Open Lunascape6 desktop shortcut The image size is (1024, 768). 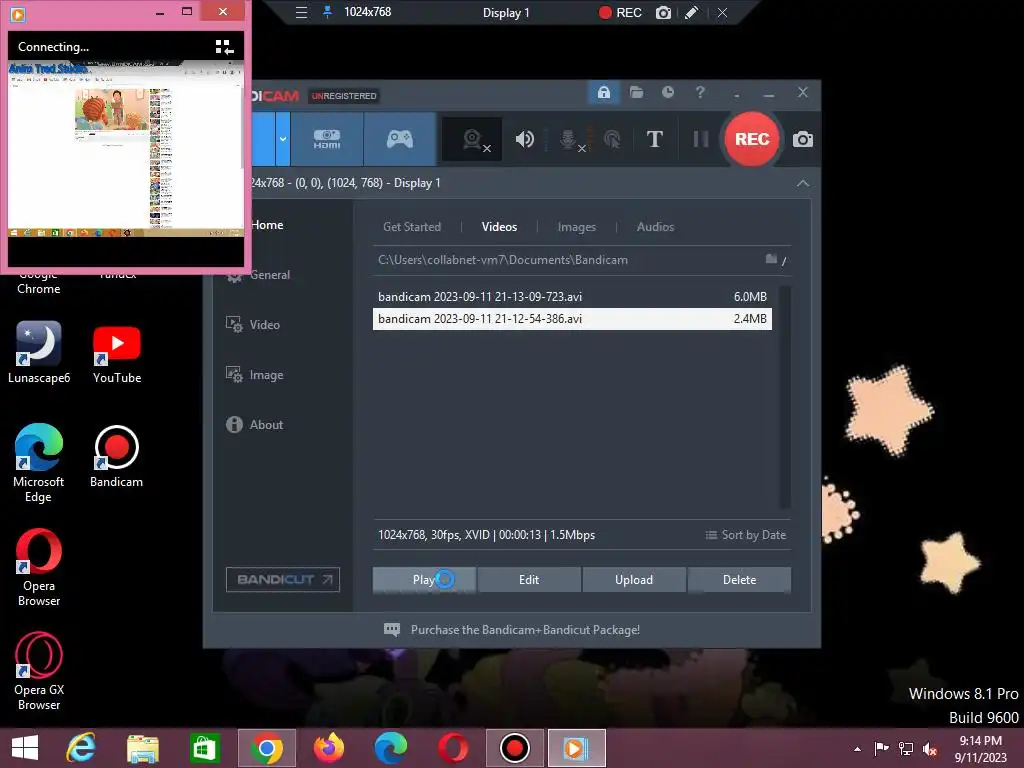click(x=39, y=353)
